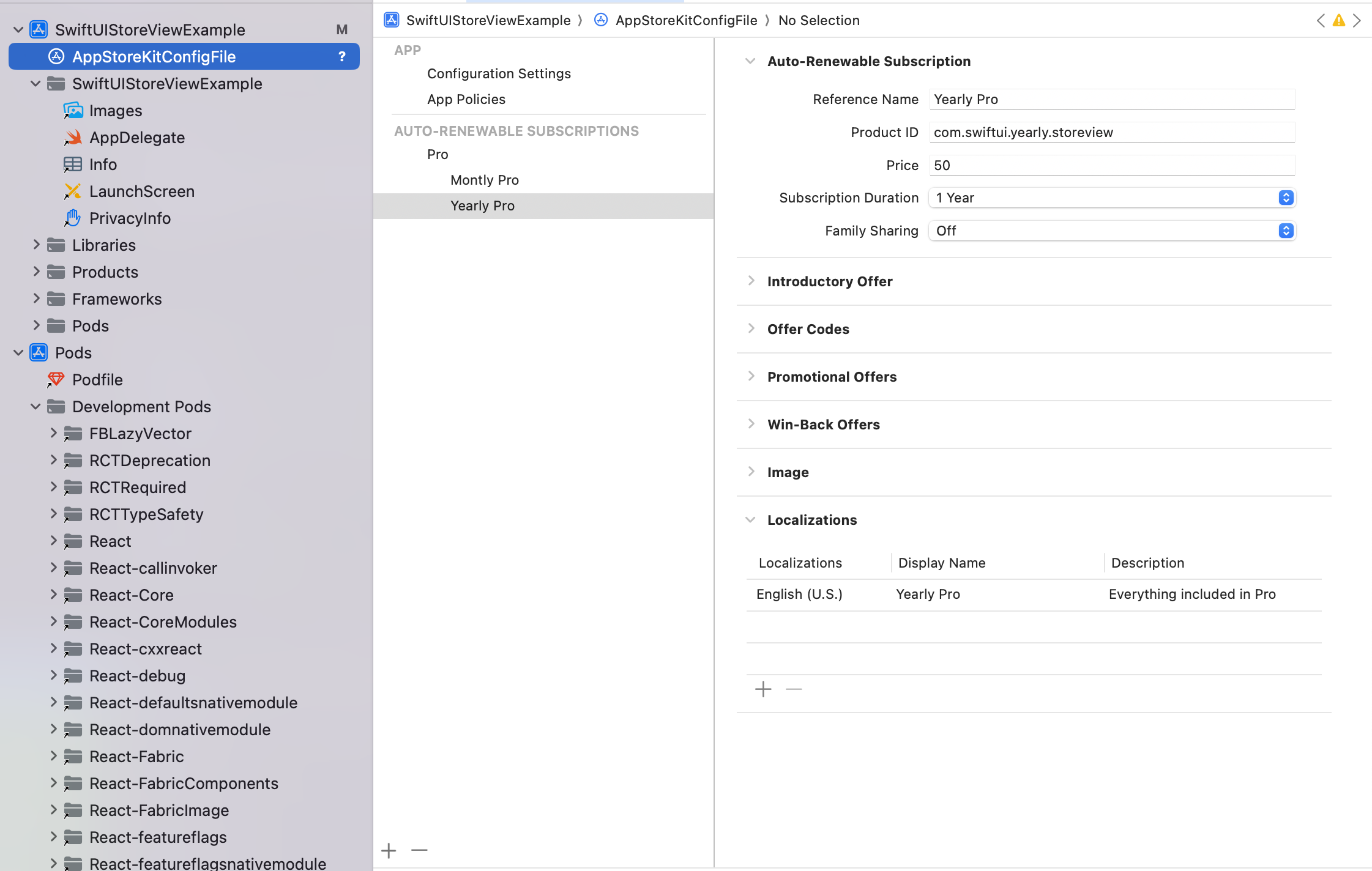Click the Podfile ruby gem icon
Image resolution: width=1372 pixels, height=871 pixels.
pyautogui.click(x=56, y=380)
